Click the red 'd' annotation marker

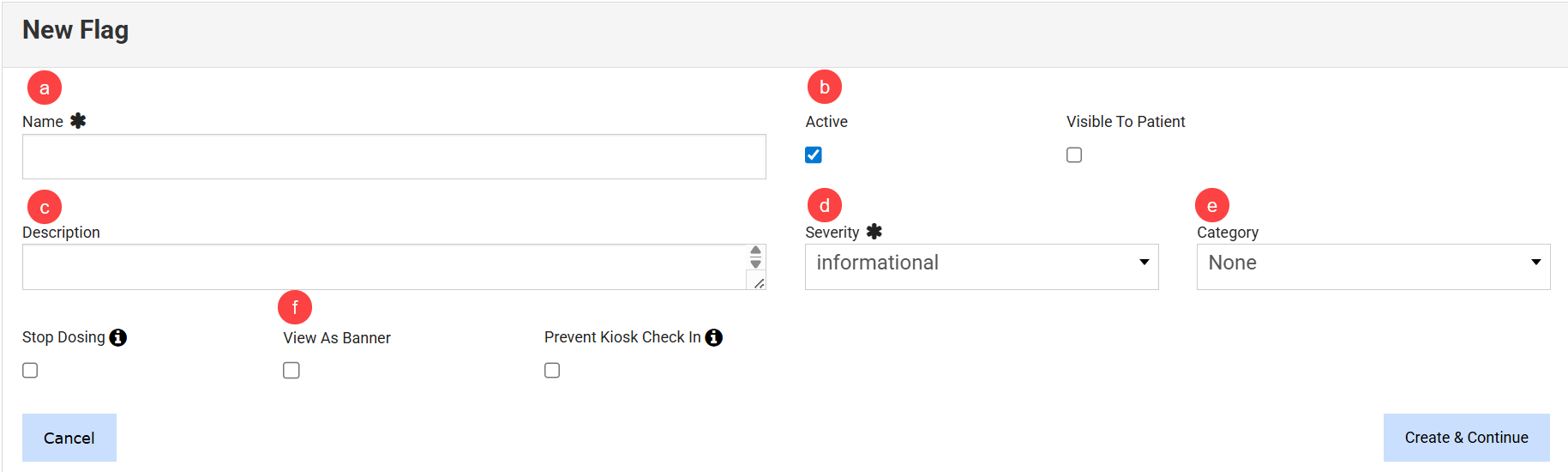824,205
